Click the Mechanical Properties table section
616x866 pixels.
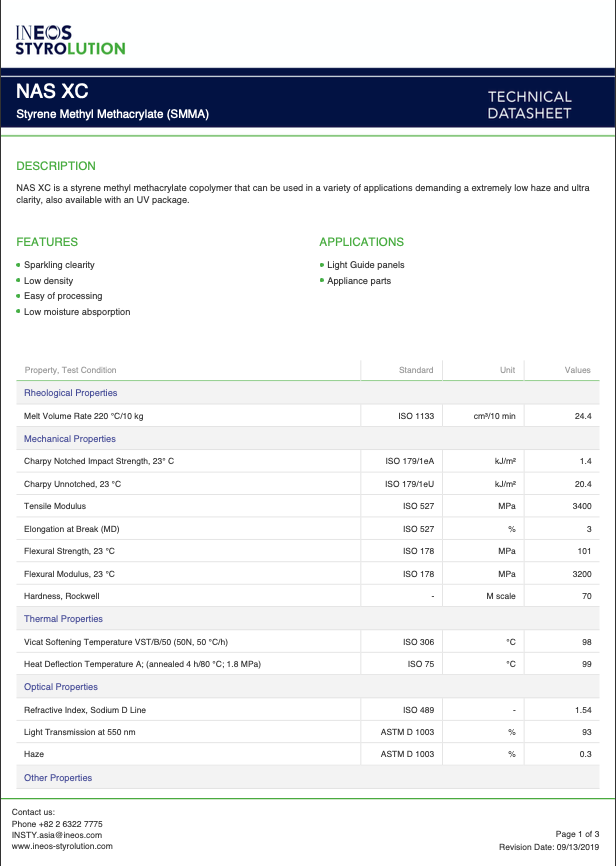(70, 439)
